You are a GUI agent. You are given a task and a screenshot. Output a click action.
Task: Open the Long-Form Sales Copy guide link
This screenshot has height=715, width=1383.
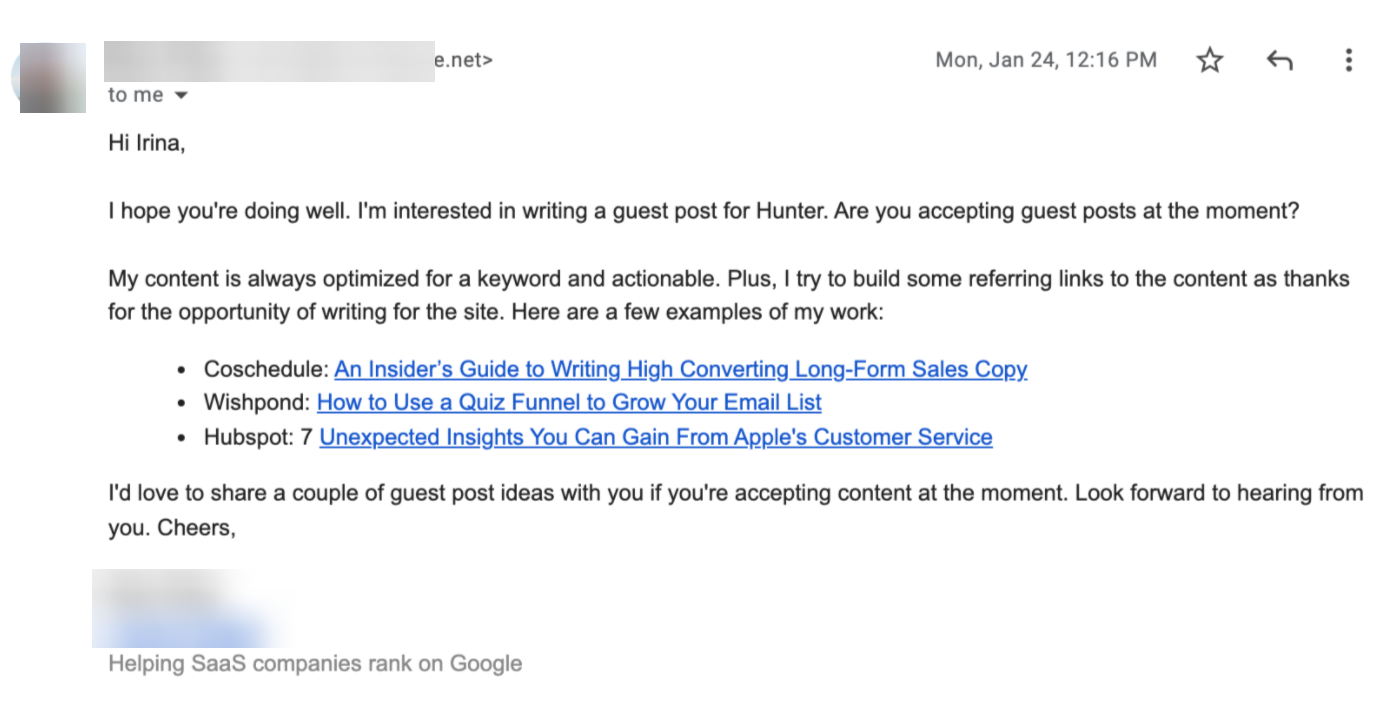click(680, 370)
